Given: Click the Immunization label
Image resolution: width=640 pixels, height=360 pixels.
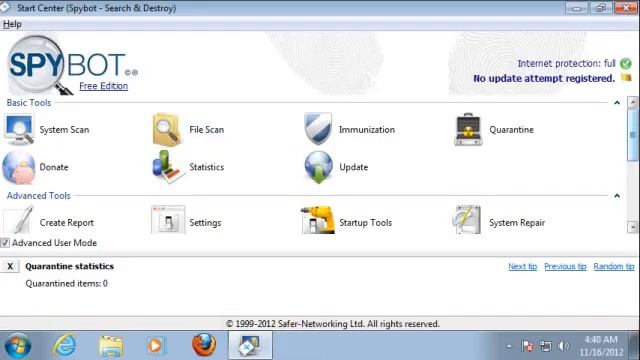Looking at the screenshot, I should (367, 130).
